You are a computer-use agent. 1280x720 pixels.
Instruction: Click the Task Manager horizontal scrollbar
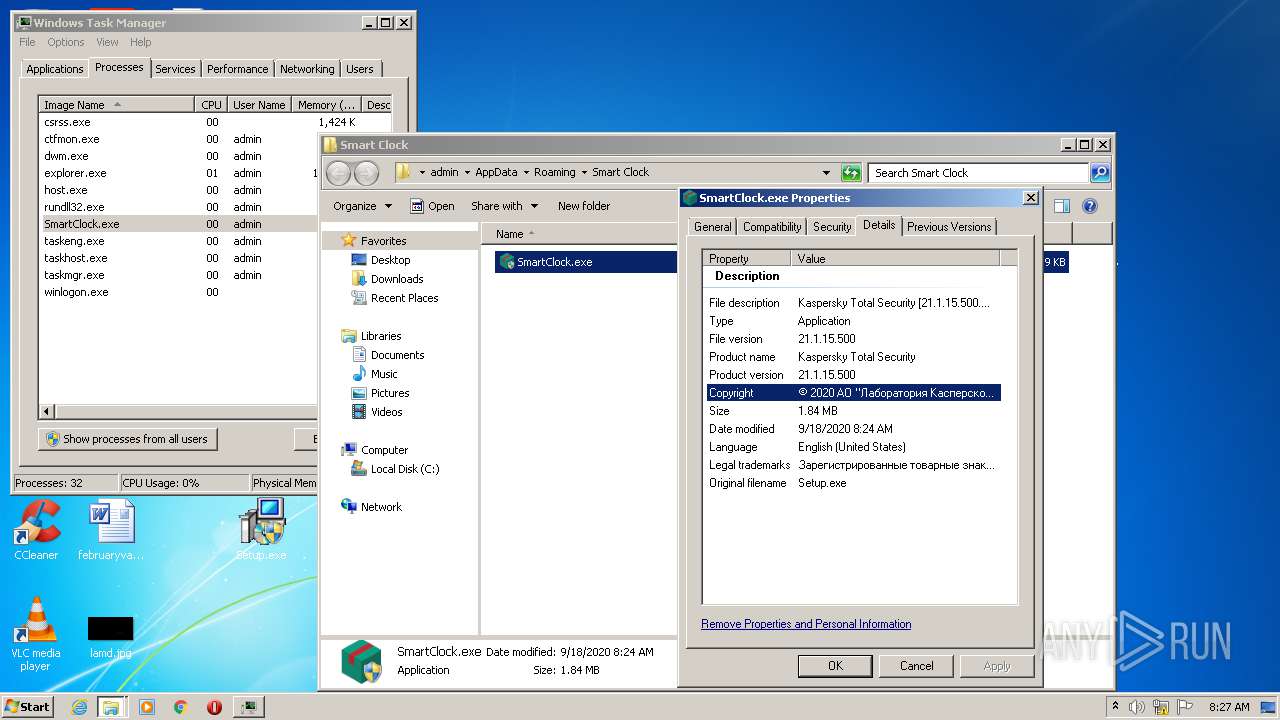(180, 411)
